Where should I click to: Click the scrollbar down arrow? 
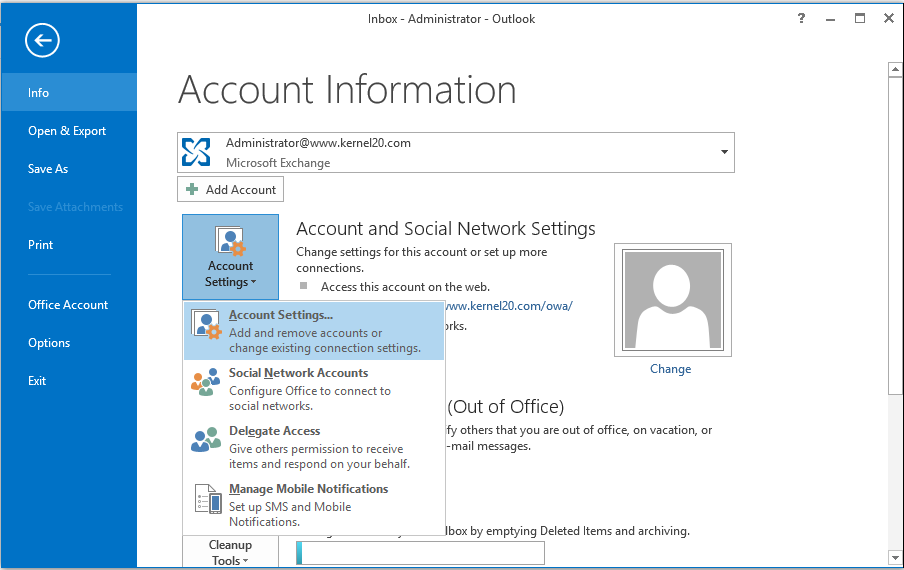click(895, 557)
